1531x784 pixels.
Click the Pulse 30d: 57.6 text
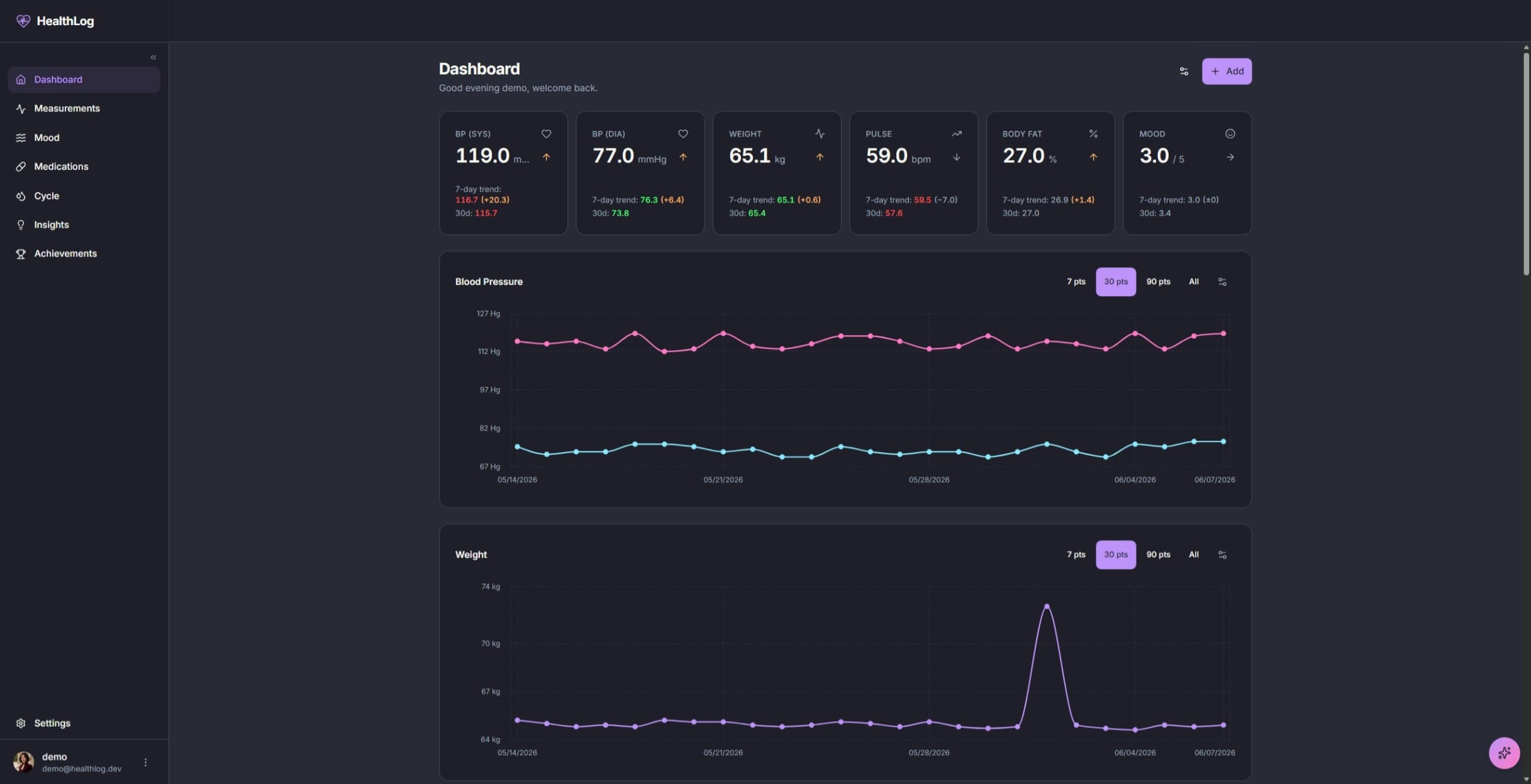[x=884, y=213]
